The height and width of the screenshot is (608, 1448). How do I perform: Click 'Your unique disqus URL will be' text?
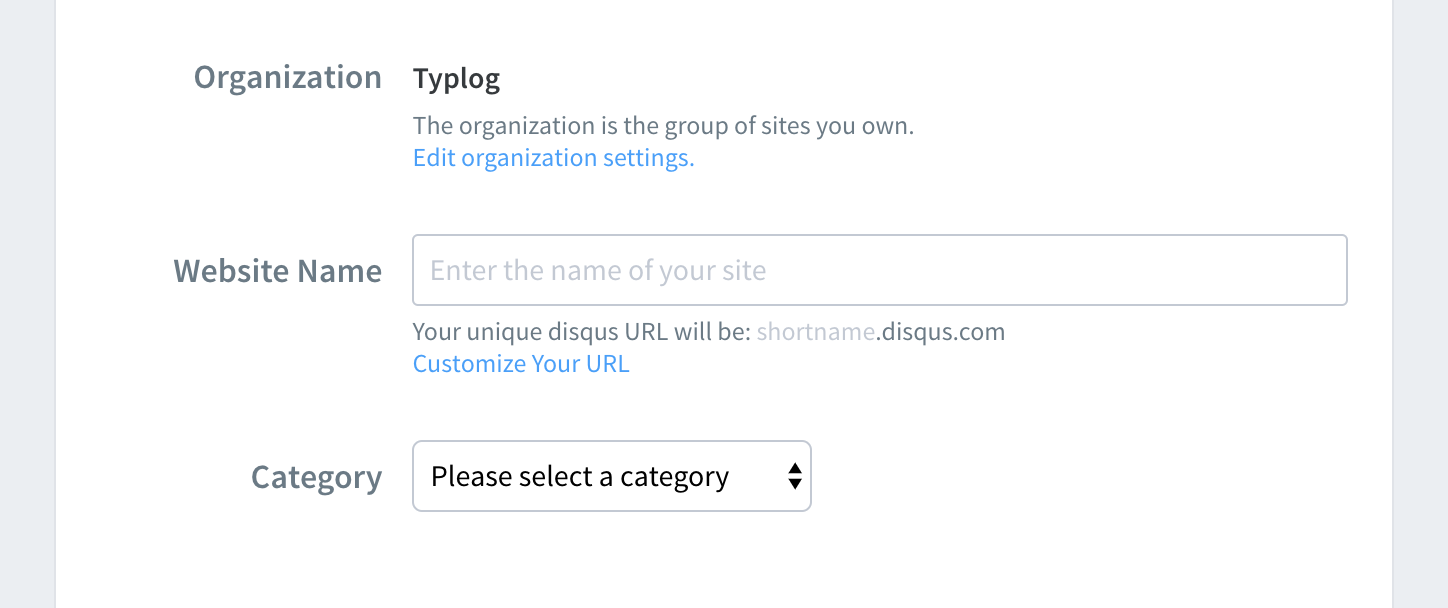coord(582,331)
